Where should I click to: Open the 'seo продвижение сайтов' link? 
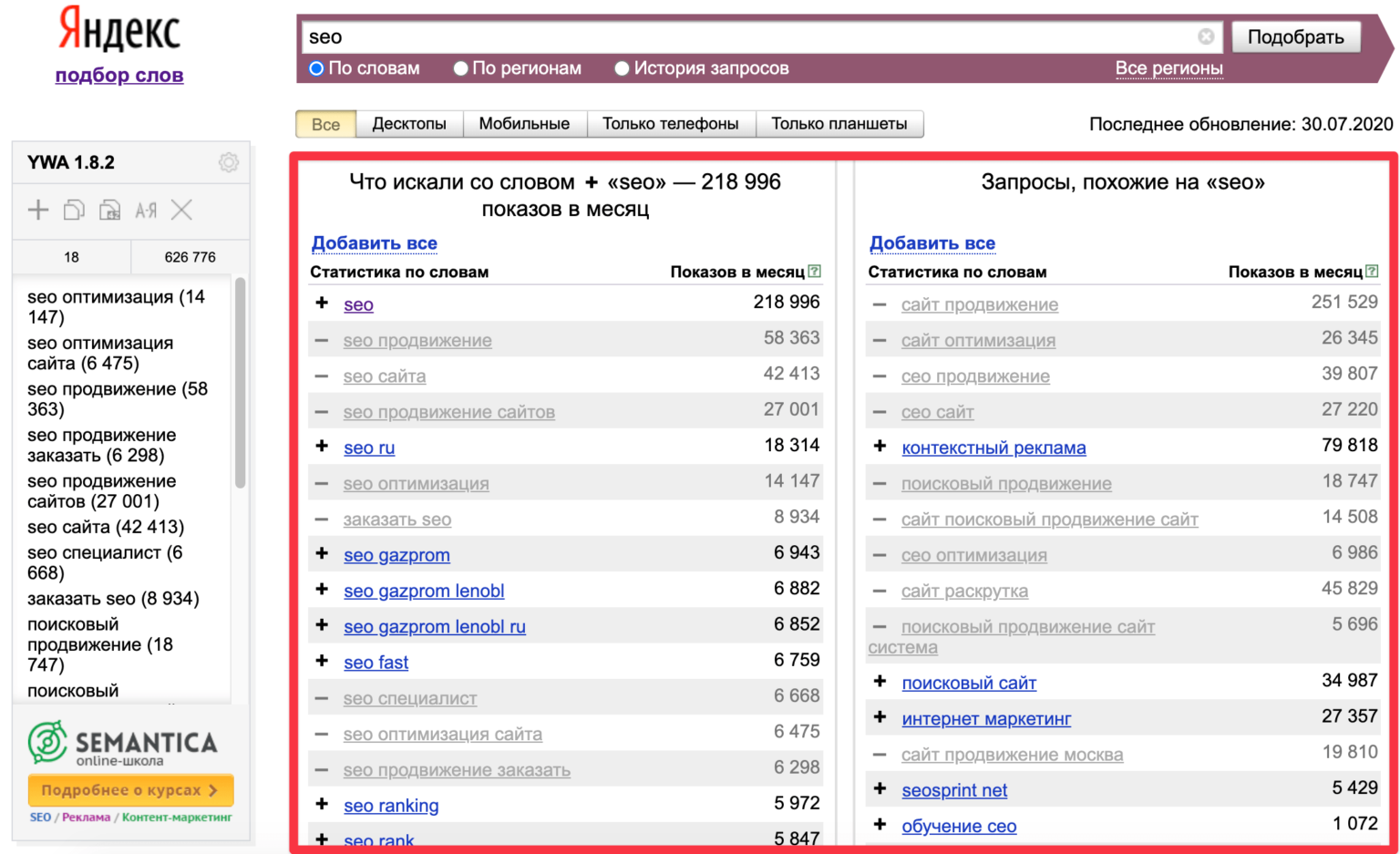[449, 412]
